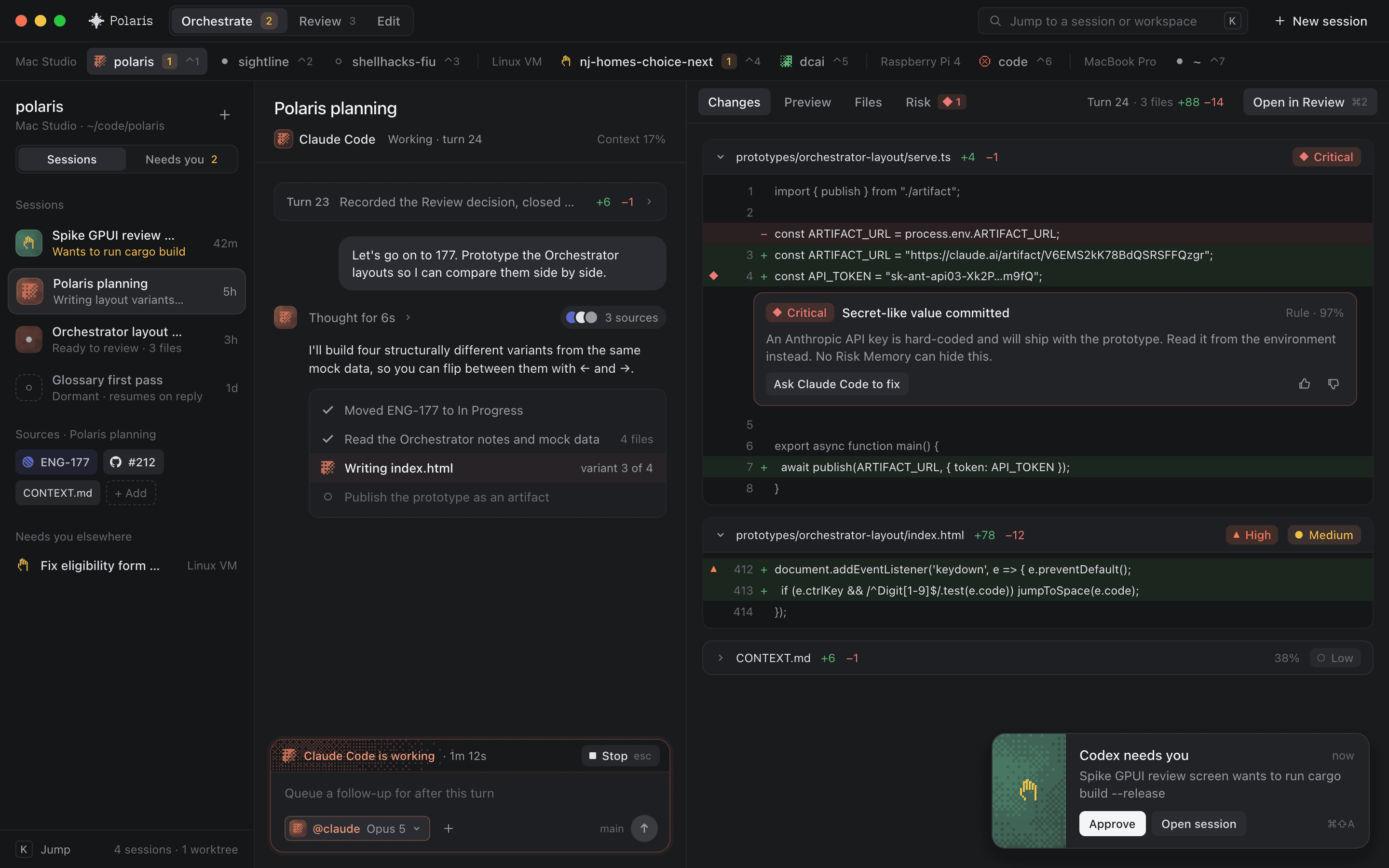Screen dimensions: 1389x868
Task: Click the plus icon next to polaris workspace
Action: tap(224, 115)
